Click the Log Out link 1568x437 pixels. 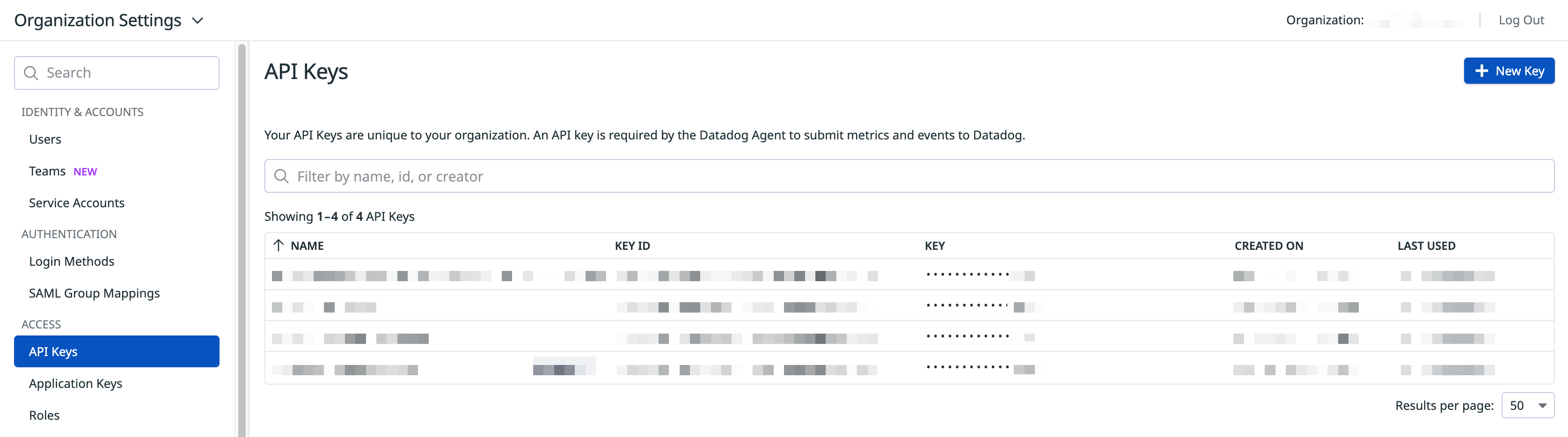point(1521,20)
